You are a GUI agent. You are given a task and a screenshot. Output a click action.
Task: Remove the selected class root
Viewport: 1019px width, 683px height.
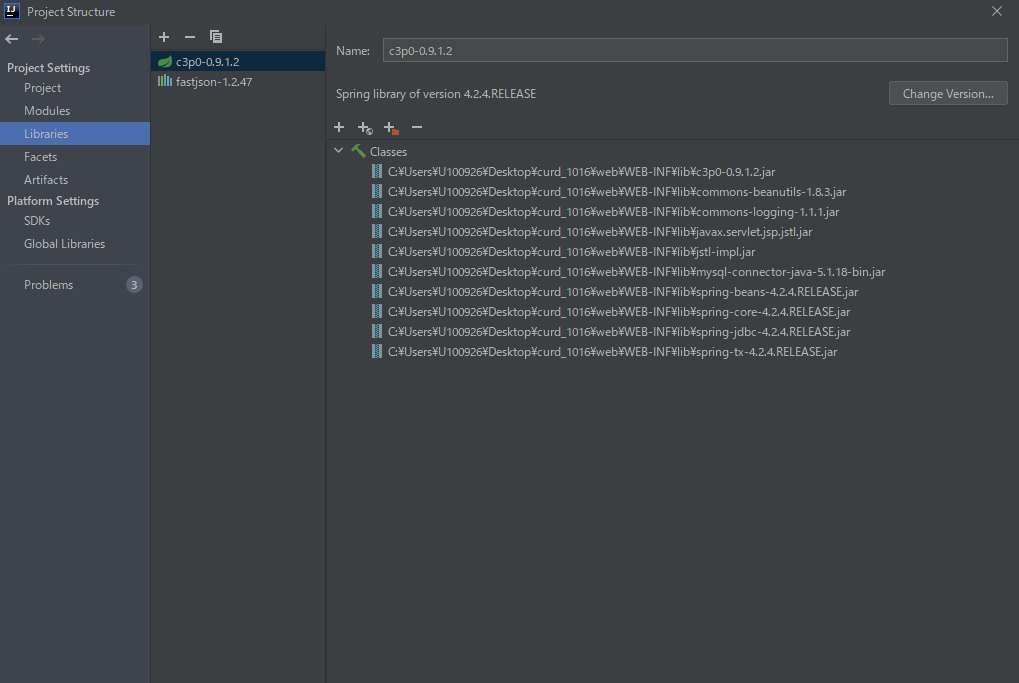[417, 127]
